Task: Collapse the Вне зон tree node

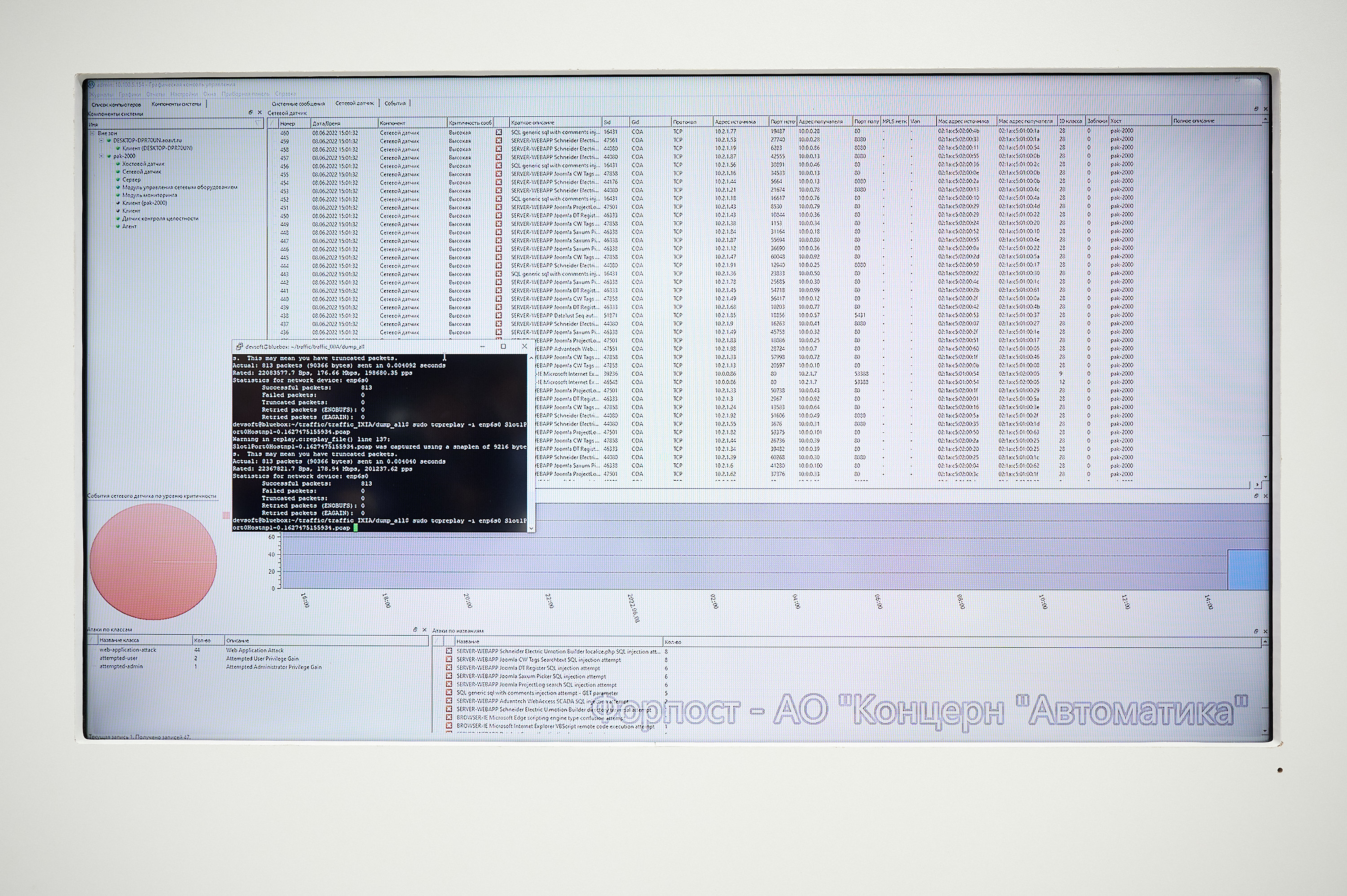Action: point(92,133)
